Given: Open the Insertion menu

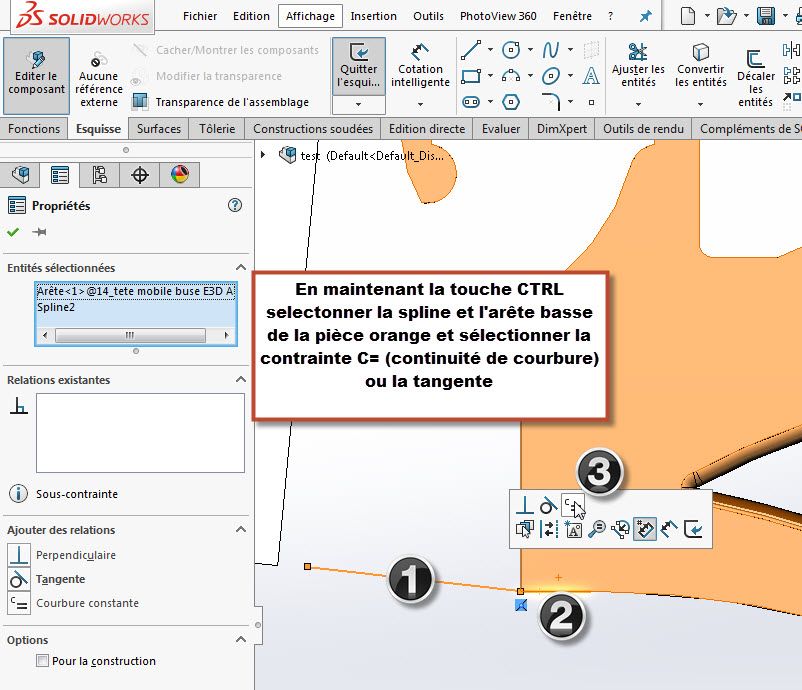Looking at the screenshot, I should pyautogui.click(x=374, y=16).
